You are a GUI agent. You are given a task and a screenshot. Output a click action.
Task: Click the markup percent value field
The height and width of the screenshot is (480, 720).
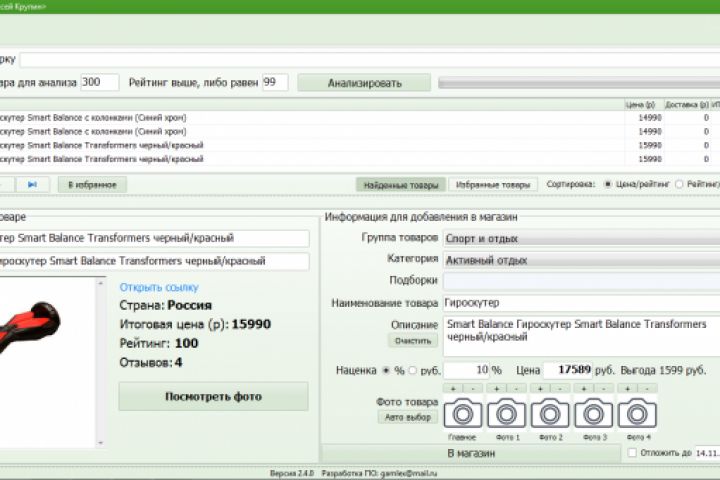466,370
